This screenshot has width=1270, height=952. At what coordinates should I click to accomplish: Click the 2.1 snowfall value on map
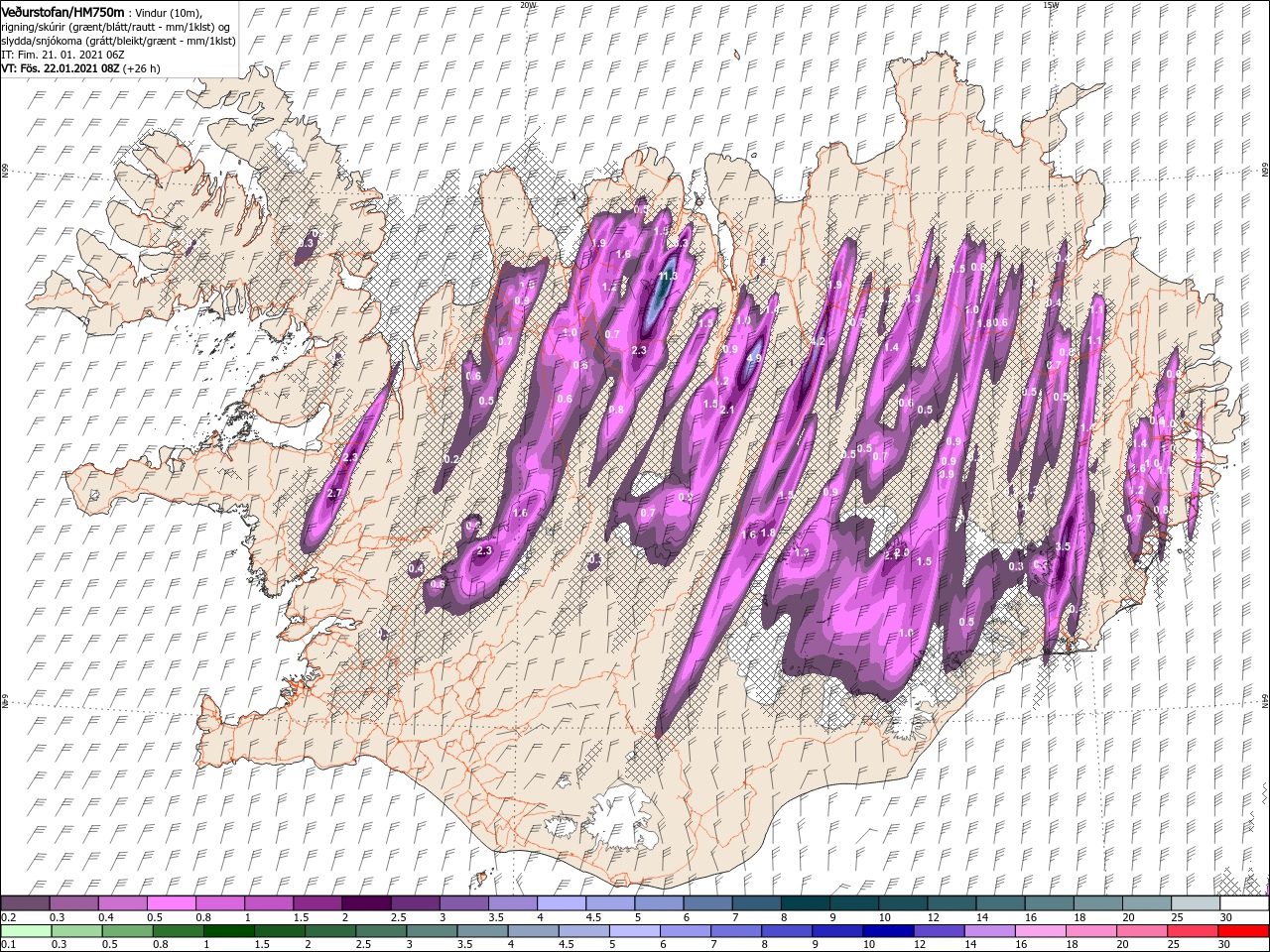[x=726, y=410]
